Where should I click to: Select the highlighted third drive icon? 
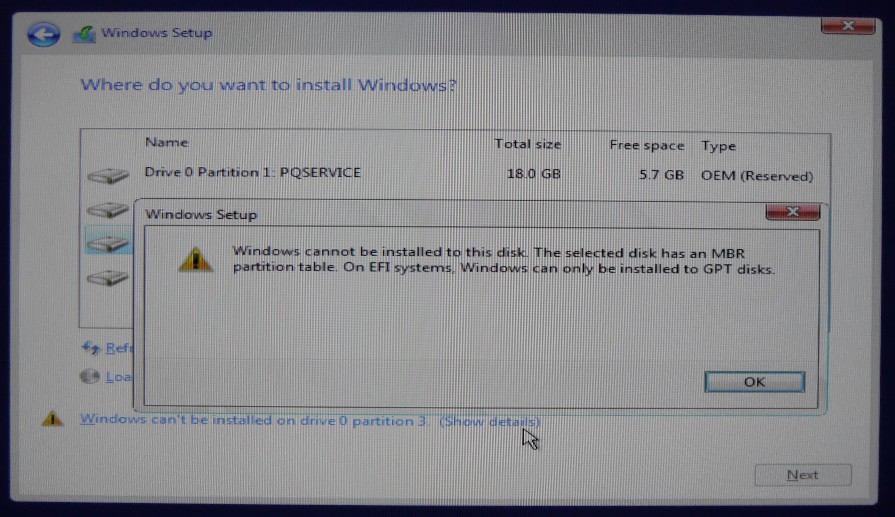click(x=108, y=244)
